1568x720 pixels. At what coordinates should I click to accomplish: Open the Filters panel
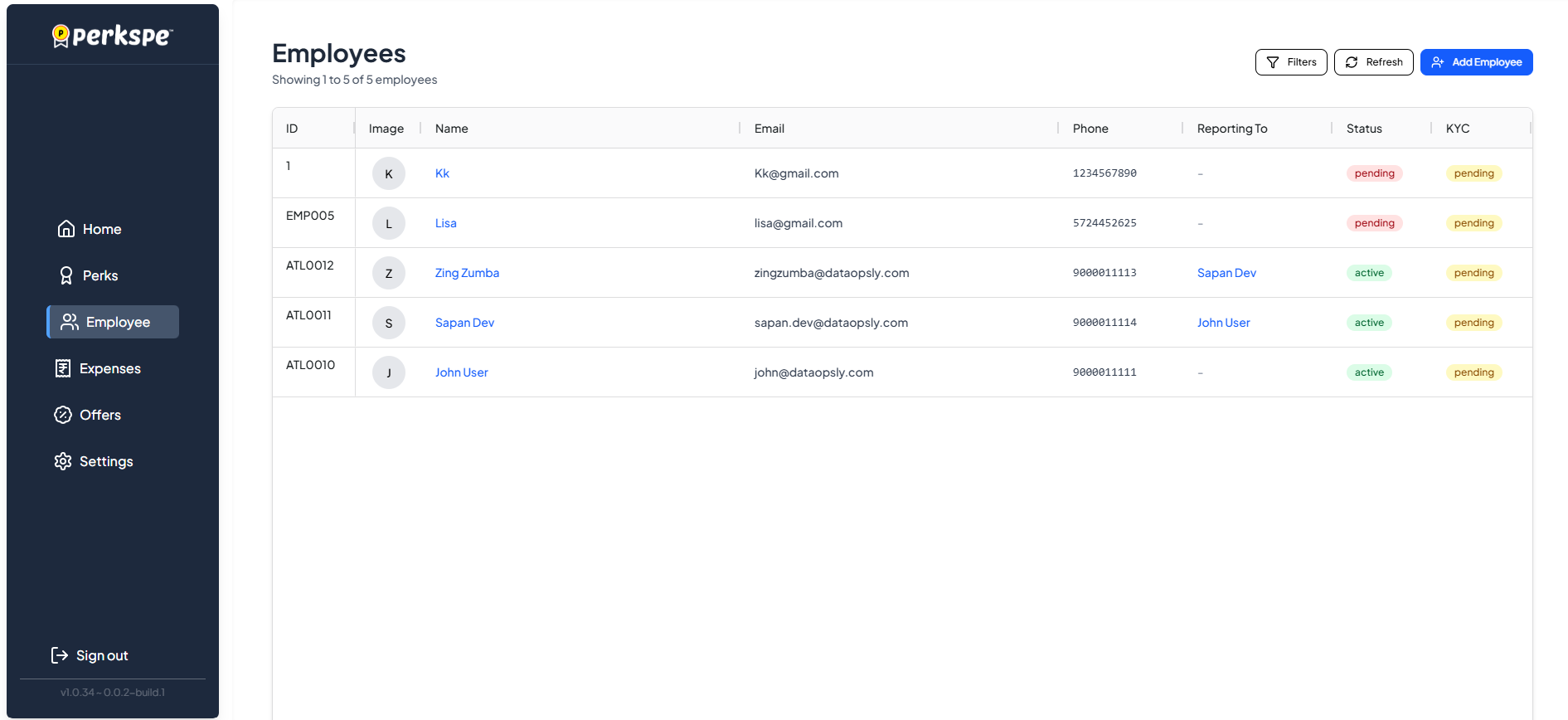pyautogui.click(x=1290, y=62)
